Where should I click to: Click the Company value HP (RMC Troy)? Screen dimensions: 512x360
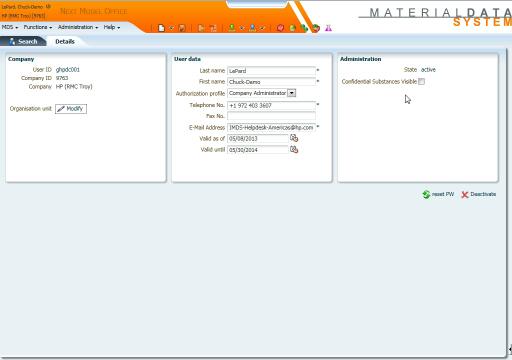pyautogui.click(x=74, y=87)
